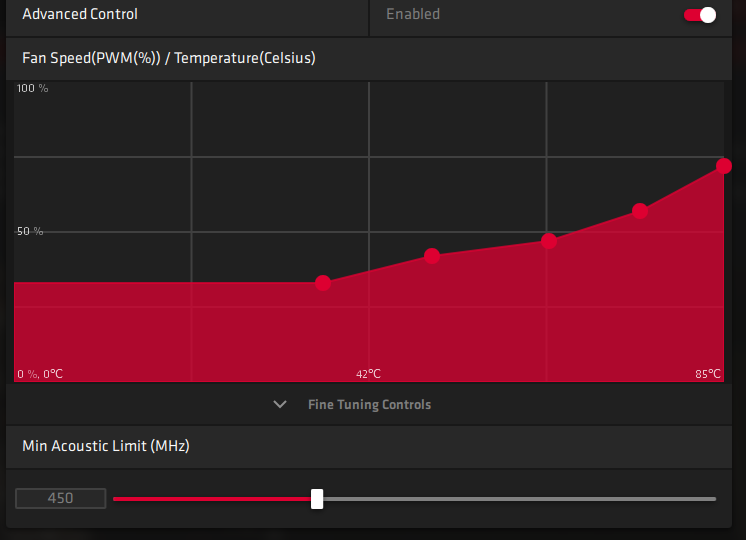Screen dimensions: 746x540
Task: Click the 50 % axis label
Action: 30,231
